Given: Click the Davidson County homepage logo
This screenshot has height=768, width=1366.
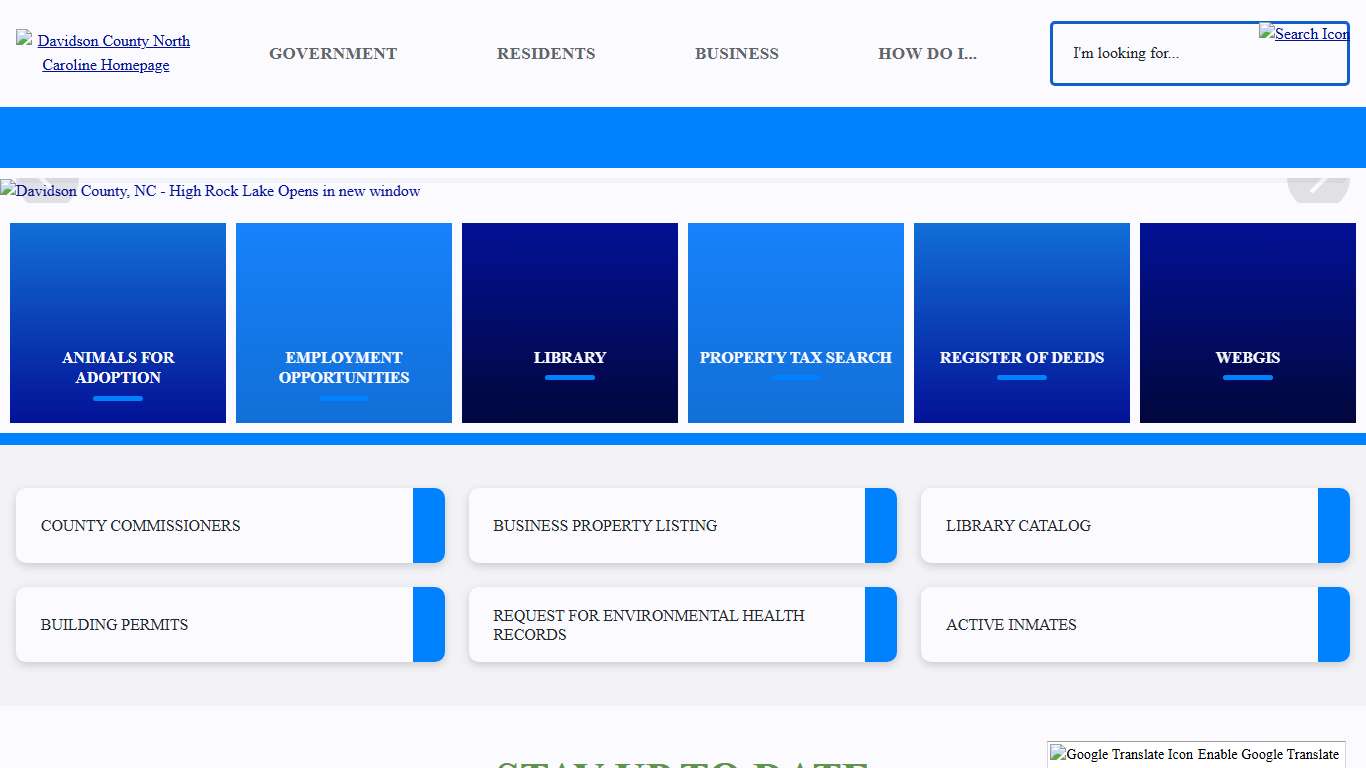Looking at the screenshot, I should [x=105, y=53].
